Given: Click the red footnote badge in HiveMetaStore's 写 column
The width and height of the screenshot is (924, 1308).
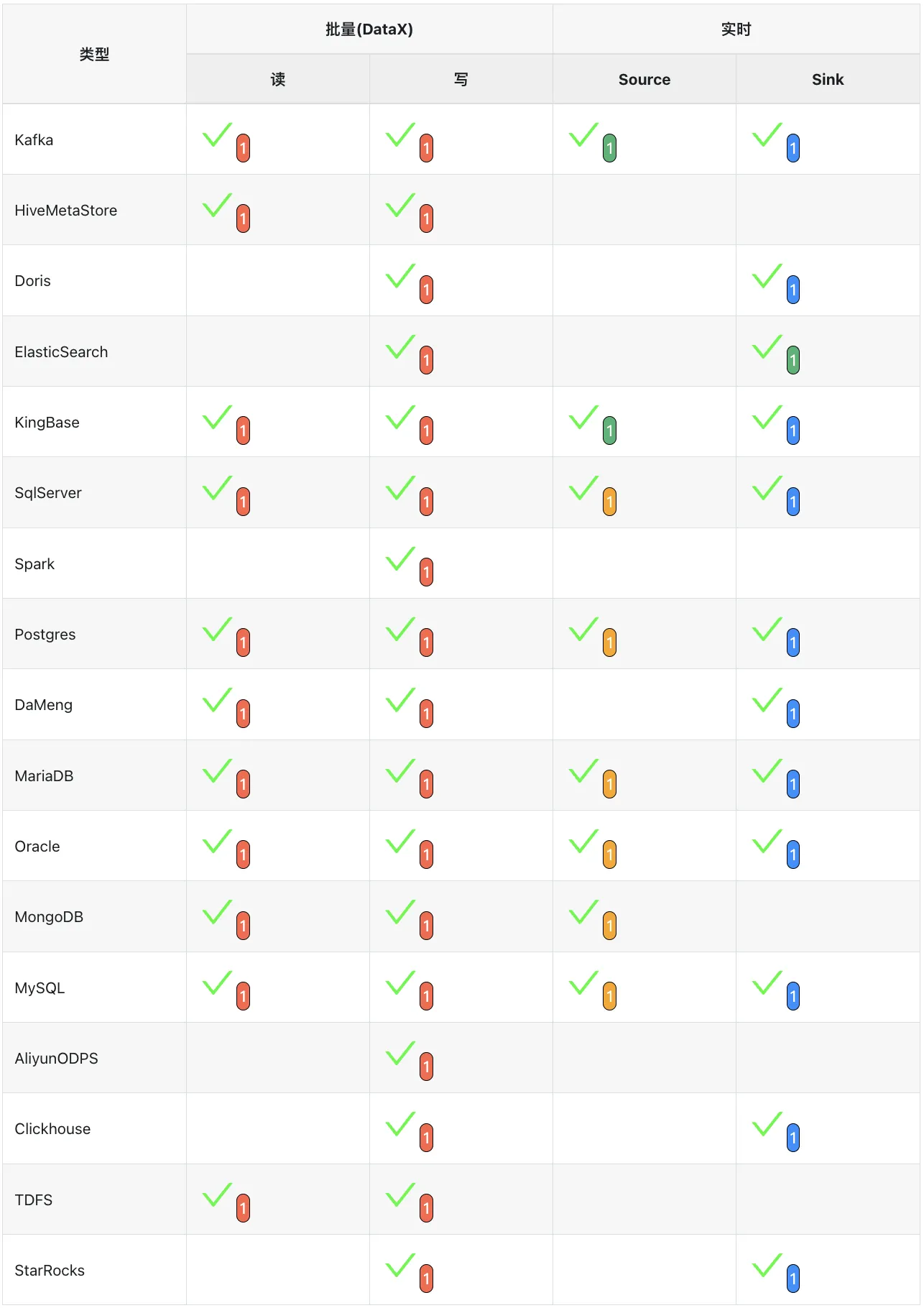Looking at the screenshot, I should coord(426,218).
